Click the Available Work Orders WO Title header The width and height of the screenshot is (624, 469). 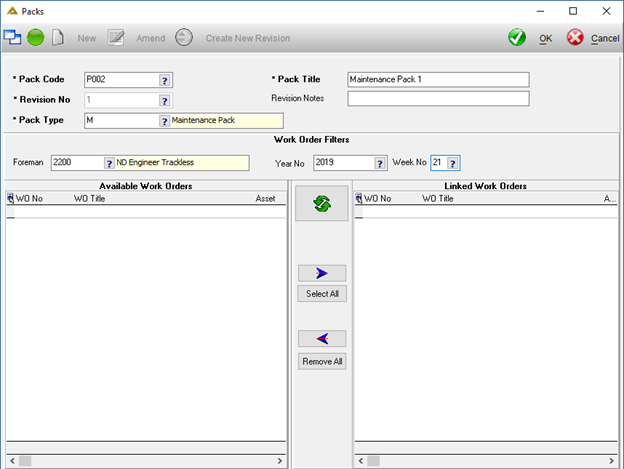[90, 198]
